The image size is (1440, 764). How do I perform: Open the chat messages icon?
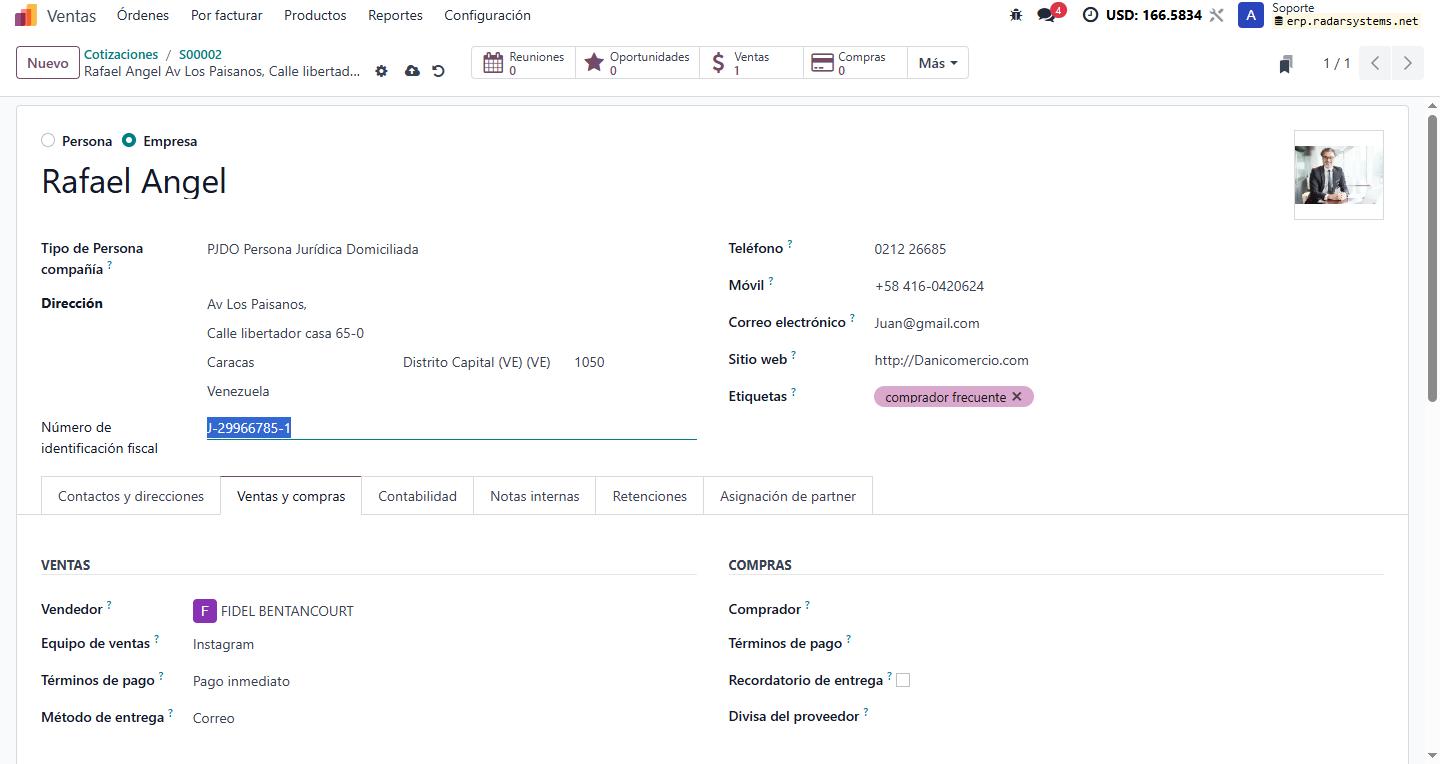point(1046,15)
